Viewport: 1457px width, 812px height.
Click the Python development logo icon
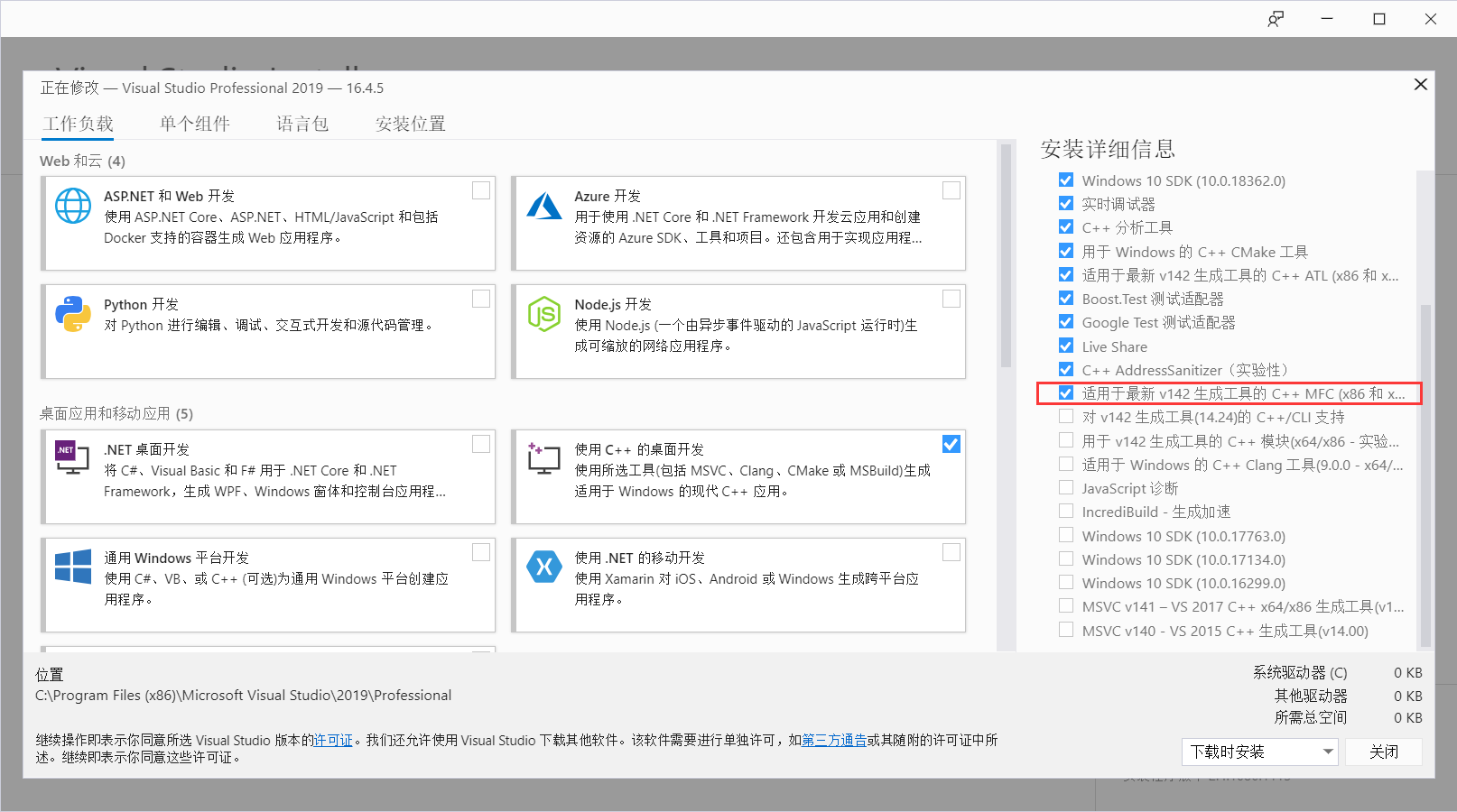(x=73, y=314)
